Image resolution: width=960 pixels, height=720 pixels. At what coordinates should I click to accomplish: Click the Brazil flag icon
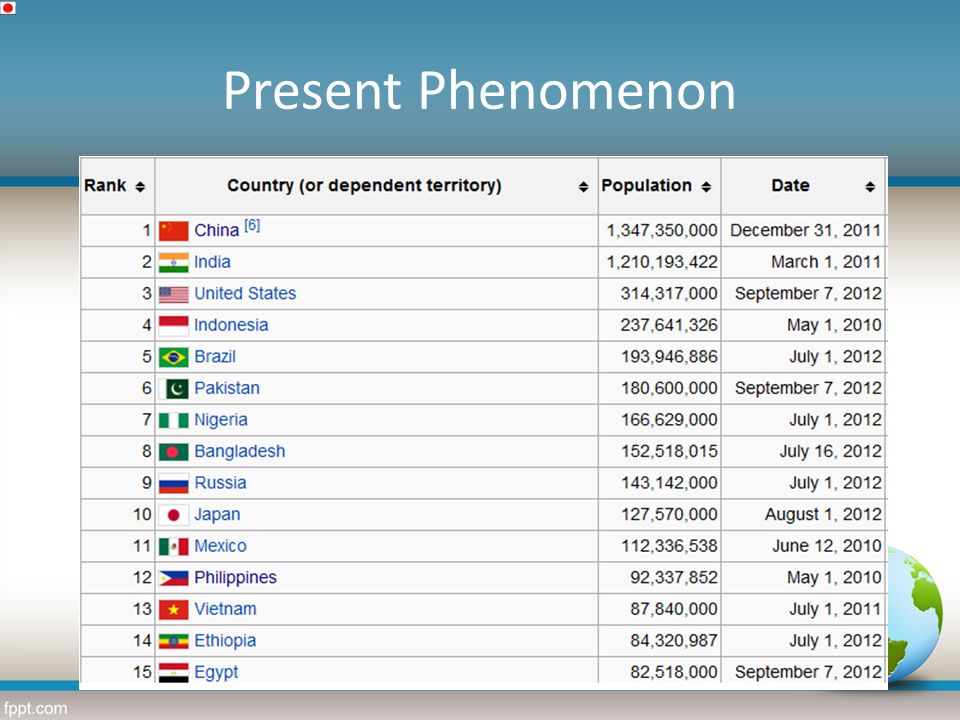tap(173, 357)
